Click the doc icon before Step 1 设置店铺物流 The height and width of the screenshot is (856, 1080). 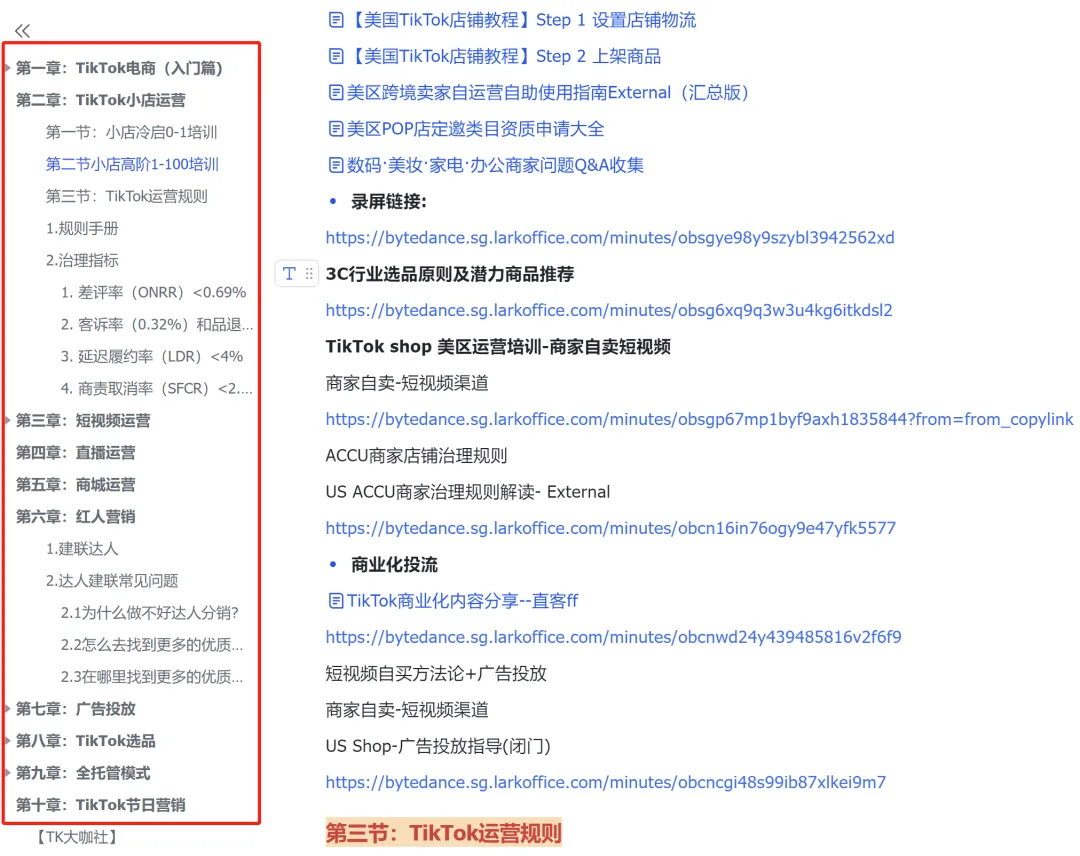click(x=336, y=20)
